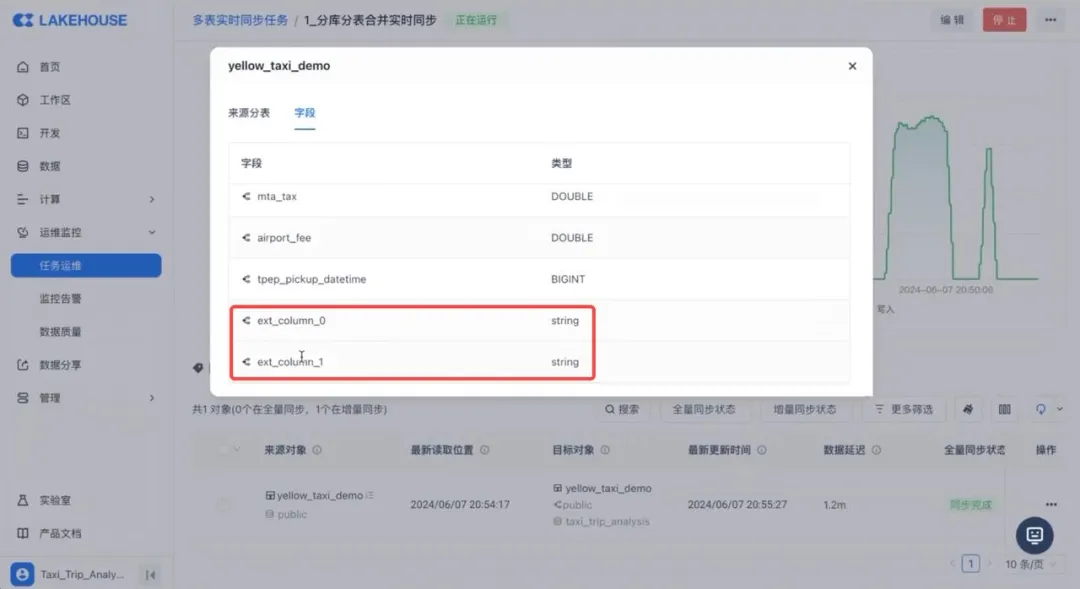Click the red 停止 button
Image resolution: width=1080 pixels, height=589 pixels.
tap(1004, 20)
